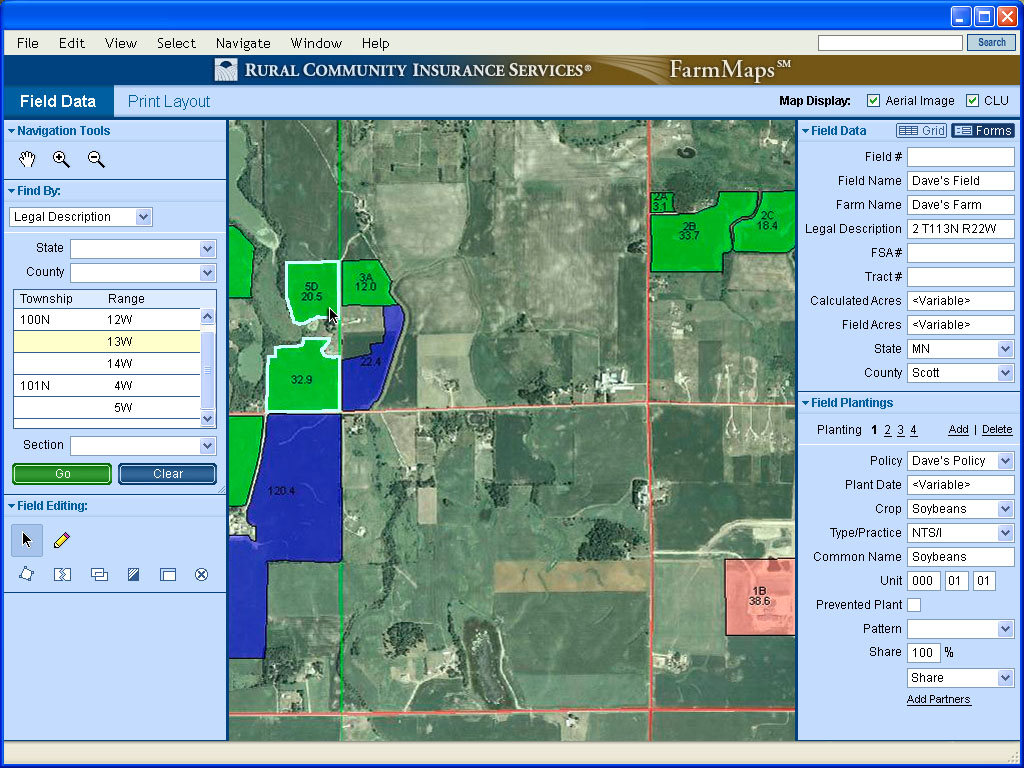
Task: Open the Dave's Policy dropdown
Action: (1005, 461)
